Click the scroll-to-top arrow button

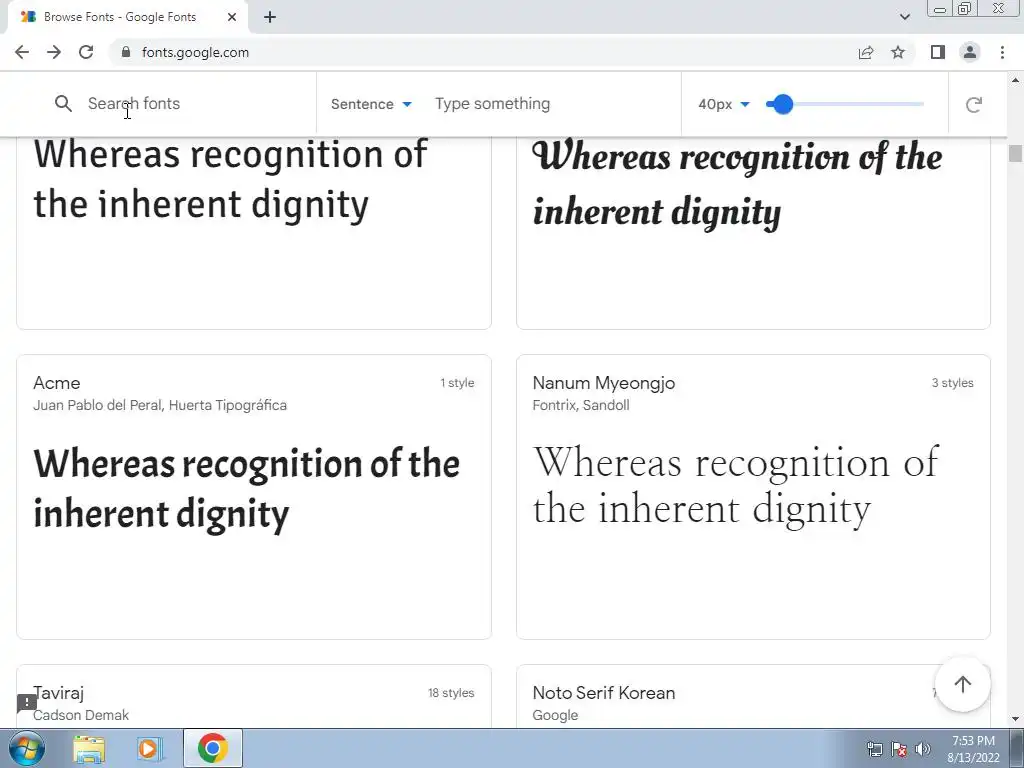click(x=963, y=684)
